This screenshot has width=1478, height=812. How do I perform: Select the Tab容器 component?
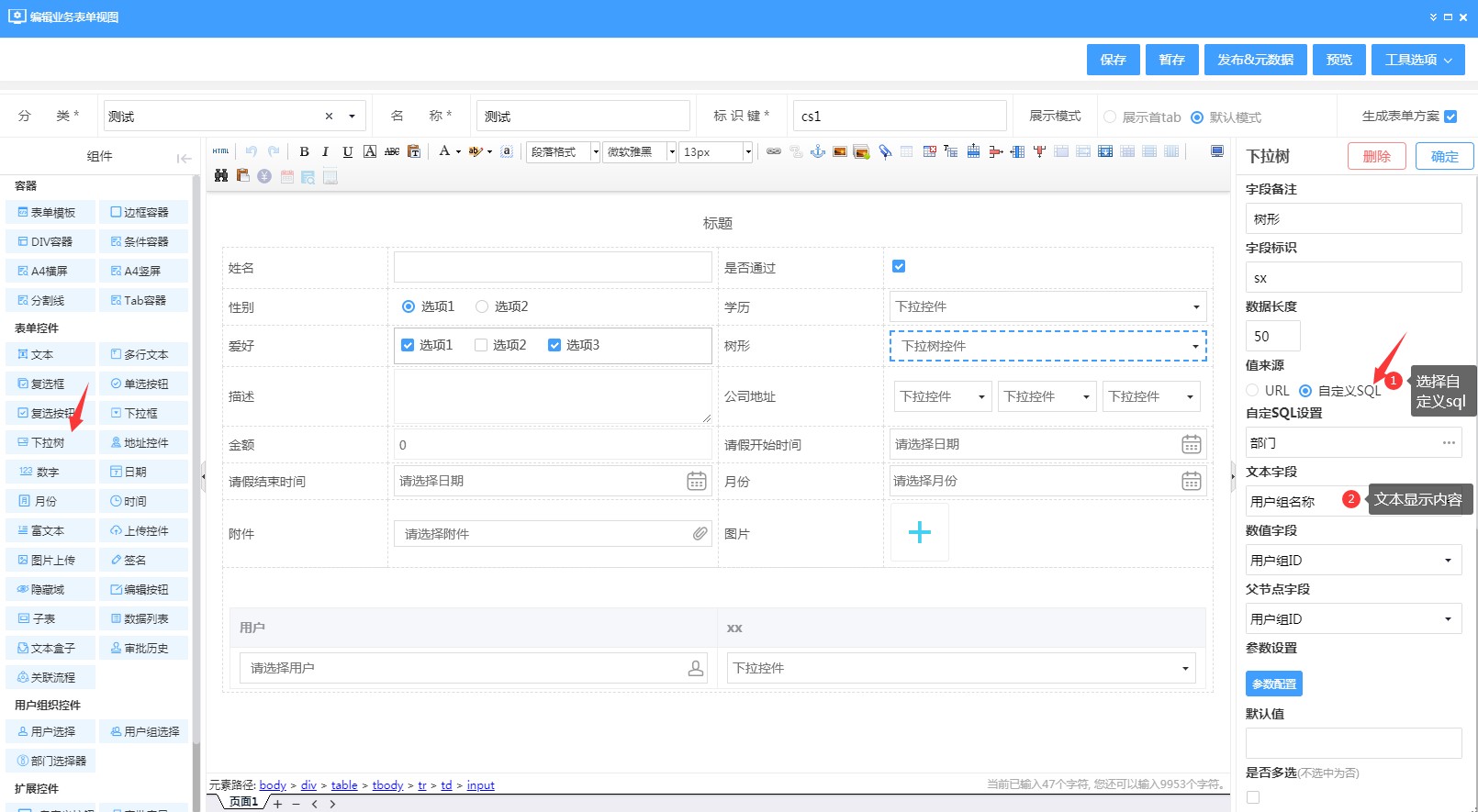click(144, 300)
